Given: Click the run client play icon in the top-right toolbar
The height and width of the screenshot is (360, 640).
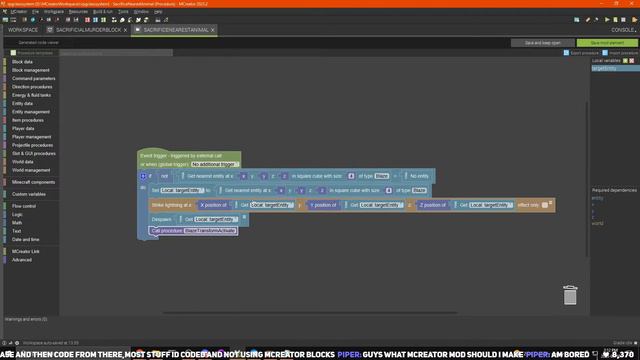Looking at the screenshot, I should [x=607, y=20].
